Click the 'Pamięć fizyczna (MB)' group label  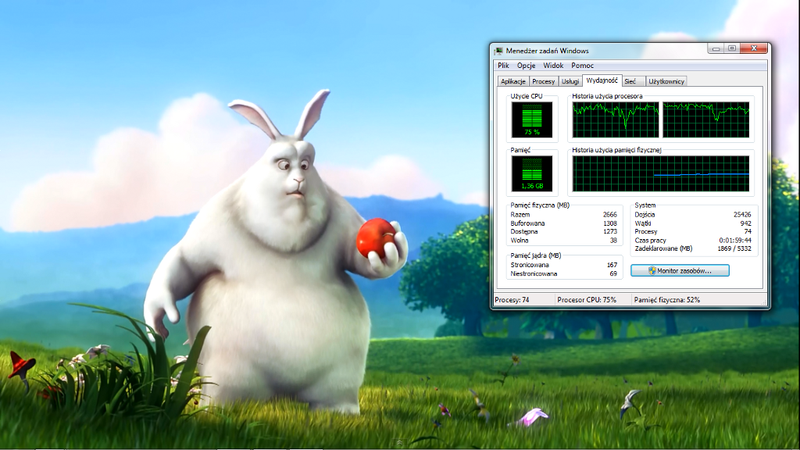coord(540,205)
